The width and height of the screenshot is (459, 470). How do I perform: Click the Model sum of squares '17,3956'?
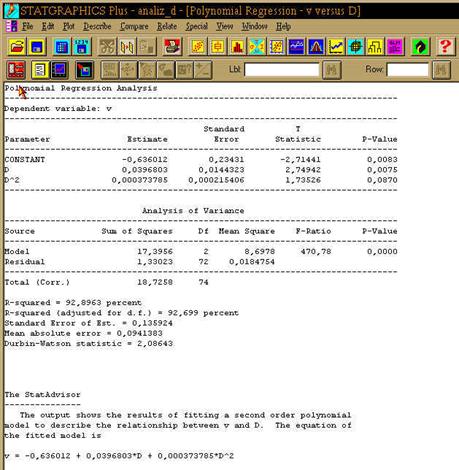pyautogui.click(x=155, y=252)
